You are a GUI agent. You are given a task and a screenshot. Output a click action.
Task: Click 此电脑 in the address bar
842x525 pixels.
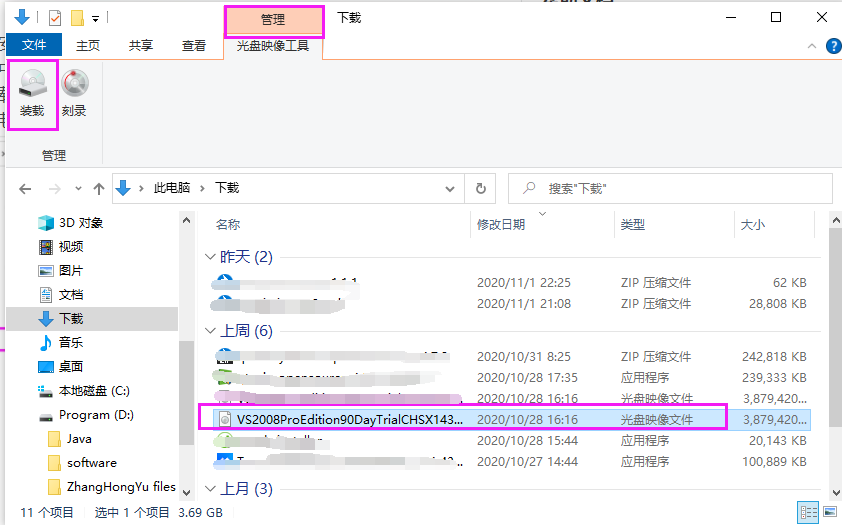point(172,188)
